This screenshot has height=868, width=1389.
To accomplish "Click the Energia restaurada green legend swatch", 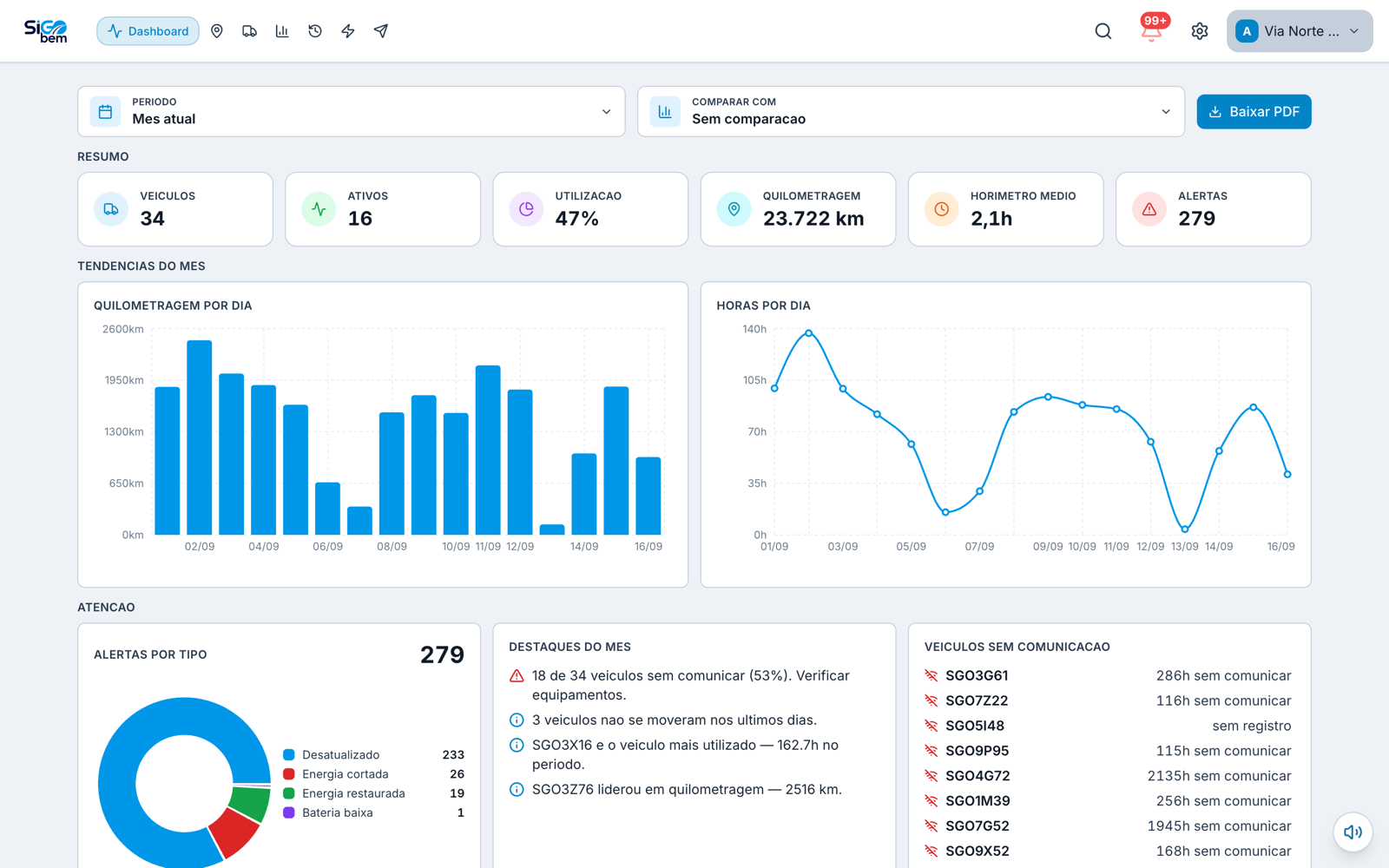I will point(289,793).
